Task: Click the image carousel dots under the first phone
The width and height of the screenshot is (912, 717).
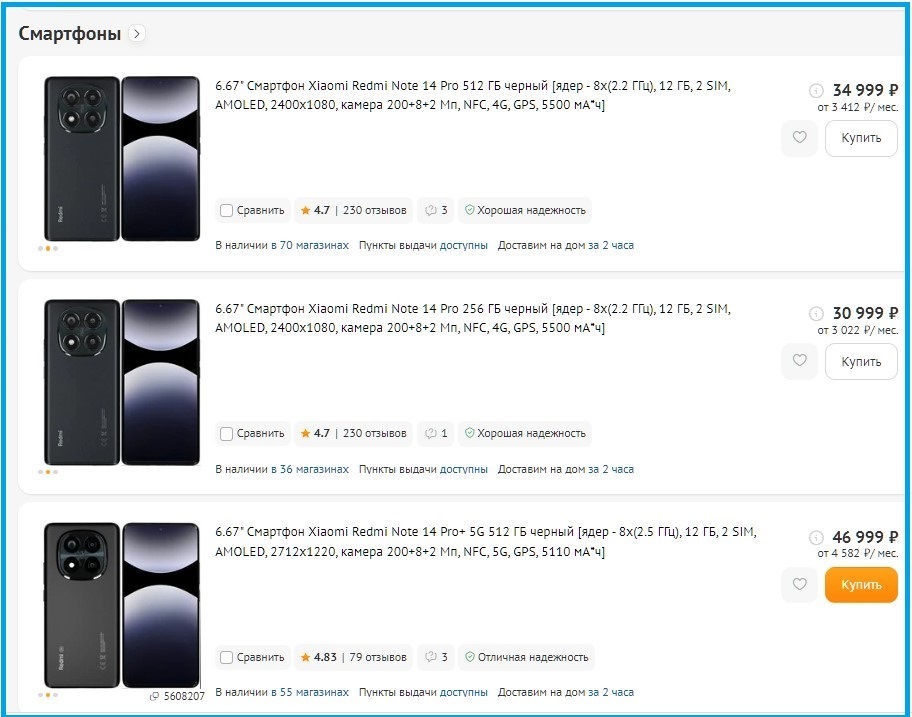Action: click(48, 248)
